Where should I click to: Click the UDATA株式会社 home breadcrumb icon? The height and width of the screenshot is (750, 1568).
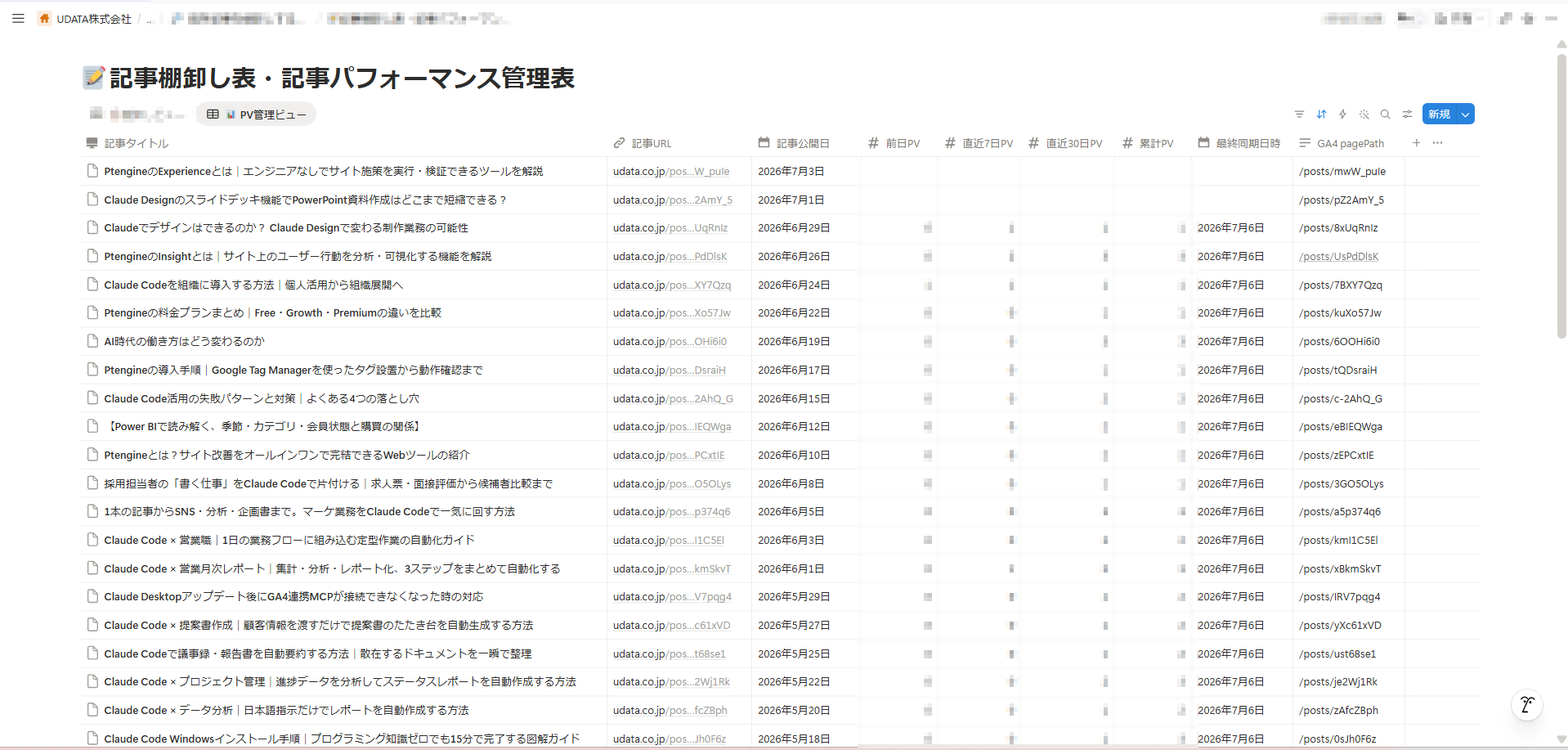(x=45, y=18)
